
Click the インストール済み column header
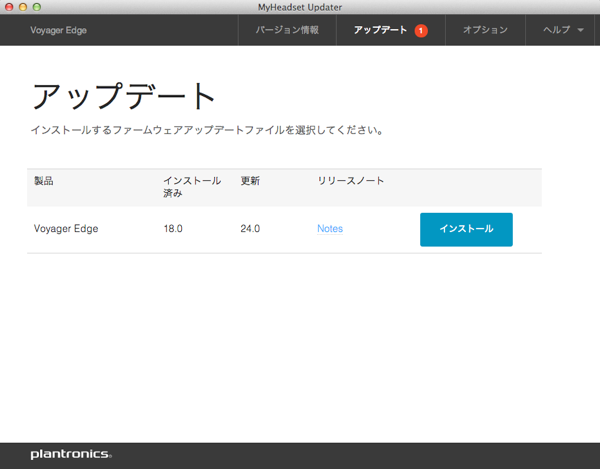click(192, 187)
